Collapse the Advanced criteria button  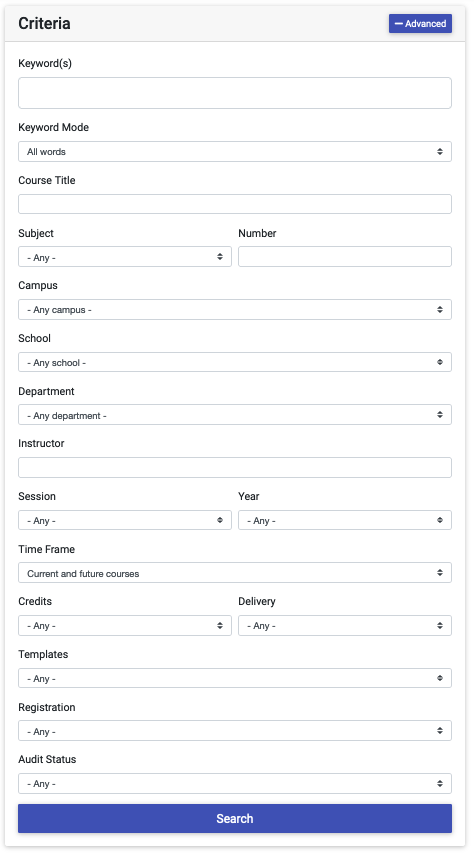pos(420,24)
